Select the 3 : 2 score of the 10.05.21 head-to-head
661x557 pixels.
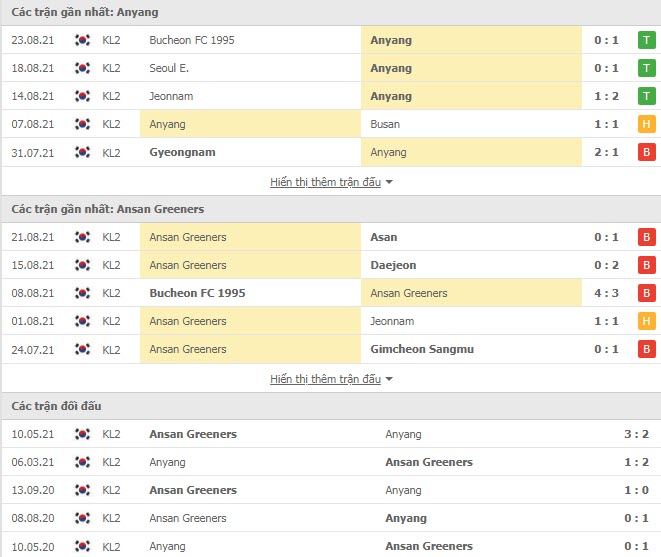[636, 434]
